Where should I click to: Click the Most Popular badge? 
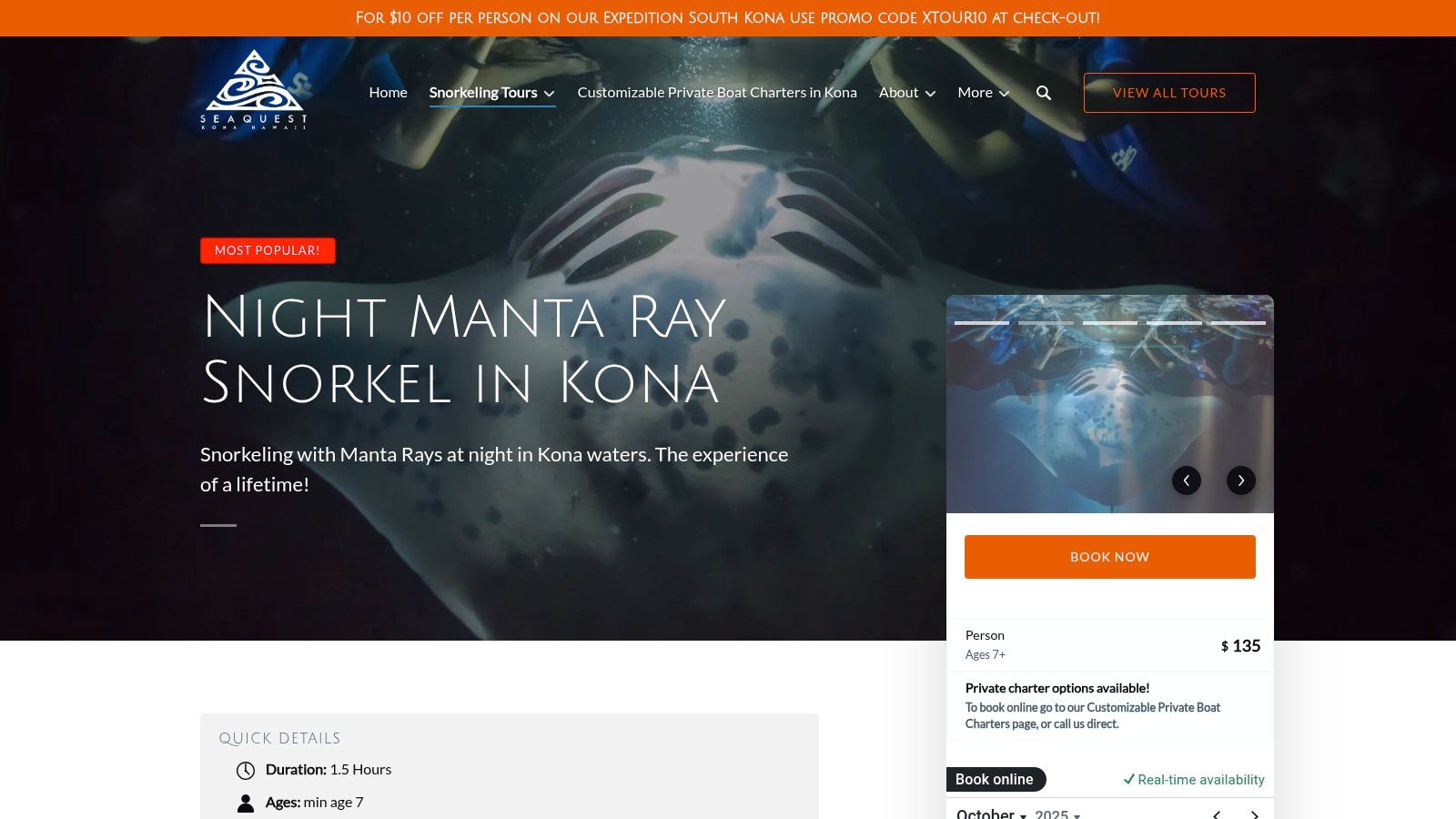268,250
